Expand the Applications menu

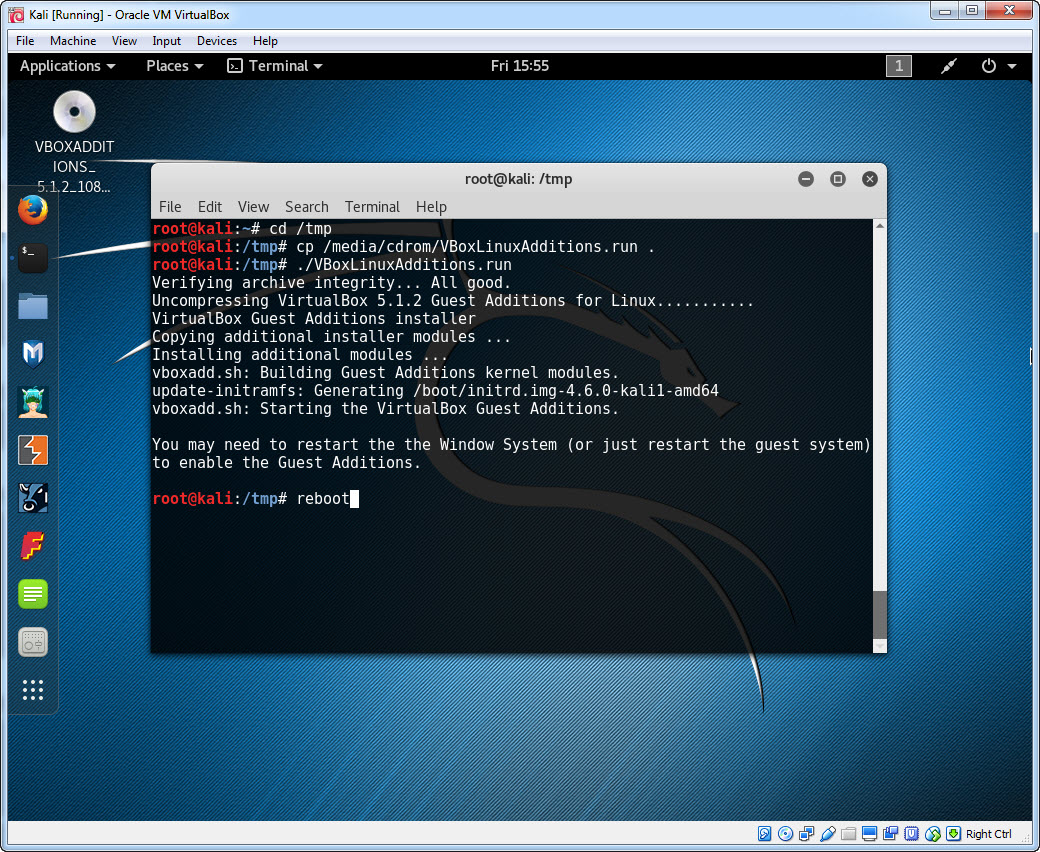pos(67,66)
